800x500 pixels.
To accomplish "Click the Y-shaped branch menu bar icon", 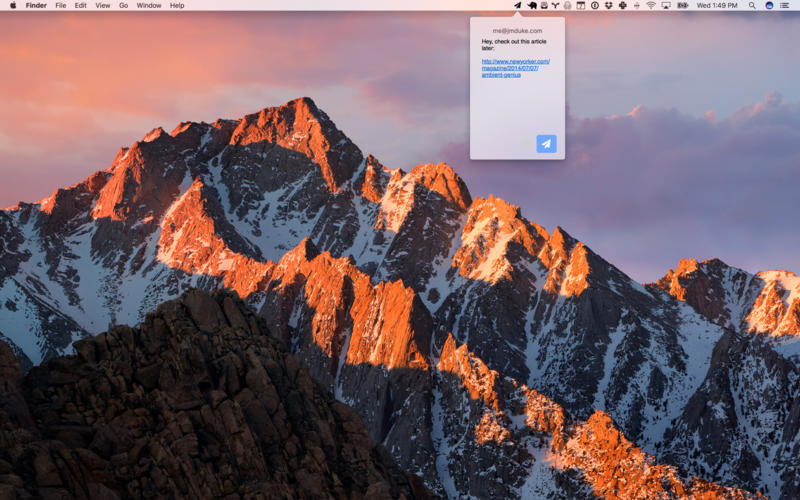I will tap(555, 5).
